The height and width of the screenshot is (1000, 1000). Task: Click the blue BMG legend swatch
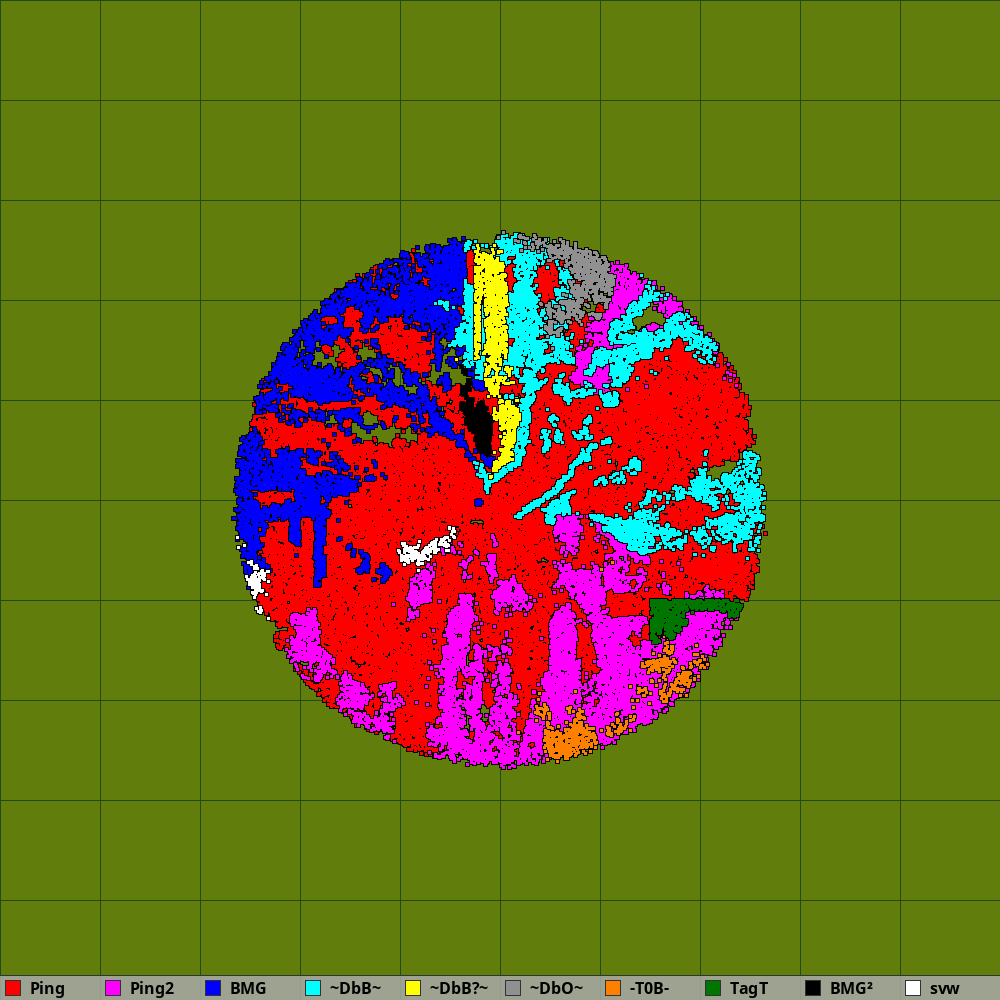click(213, 988)
